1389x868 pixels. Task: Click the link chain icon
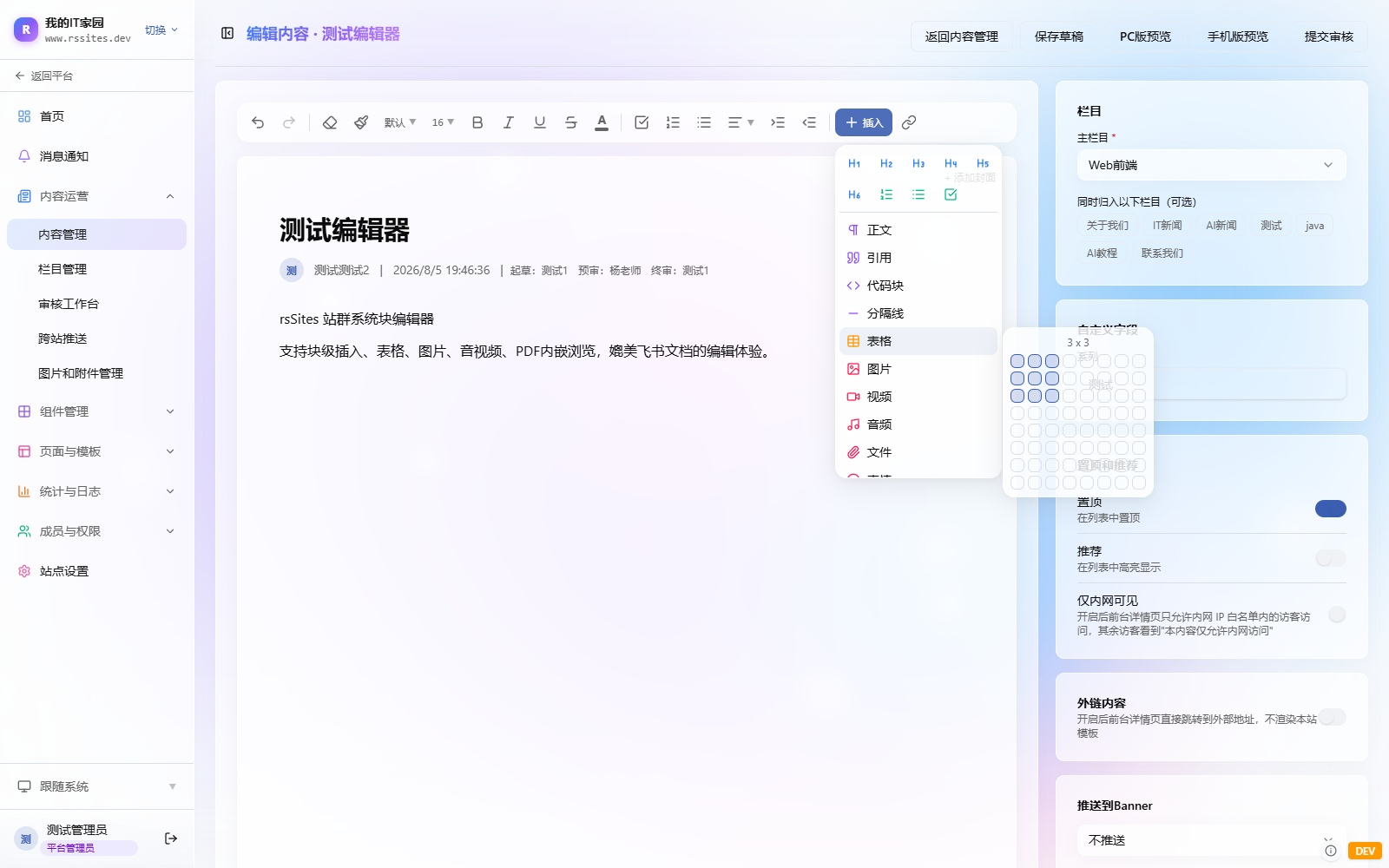click(x=909, y=122)
